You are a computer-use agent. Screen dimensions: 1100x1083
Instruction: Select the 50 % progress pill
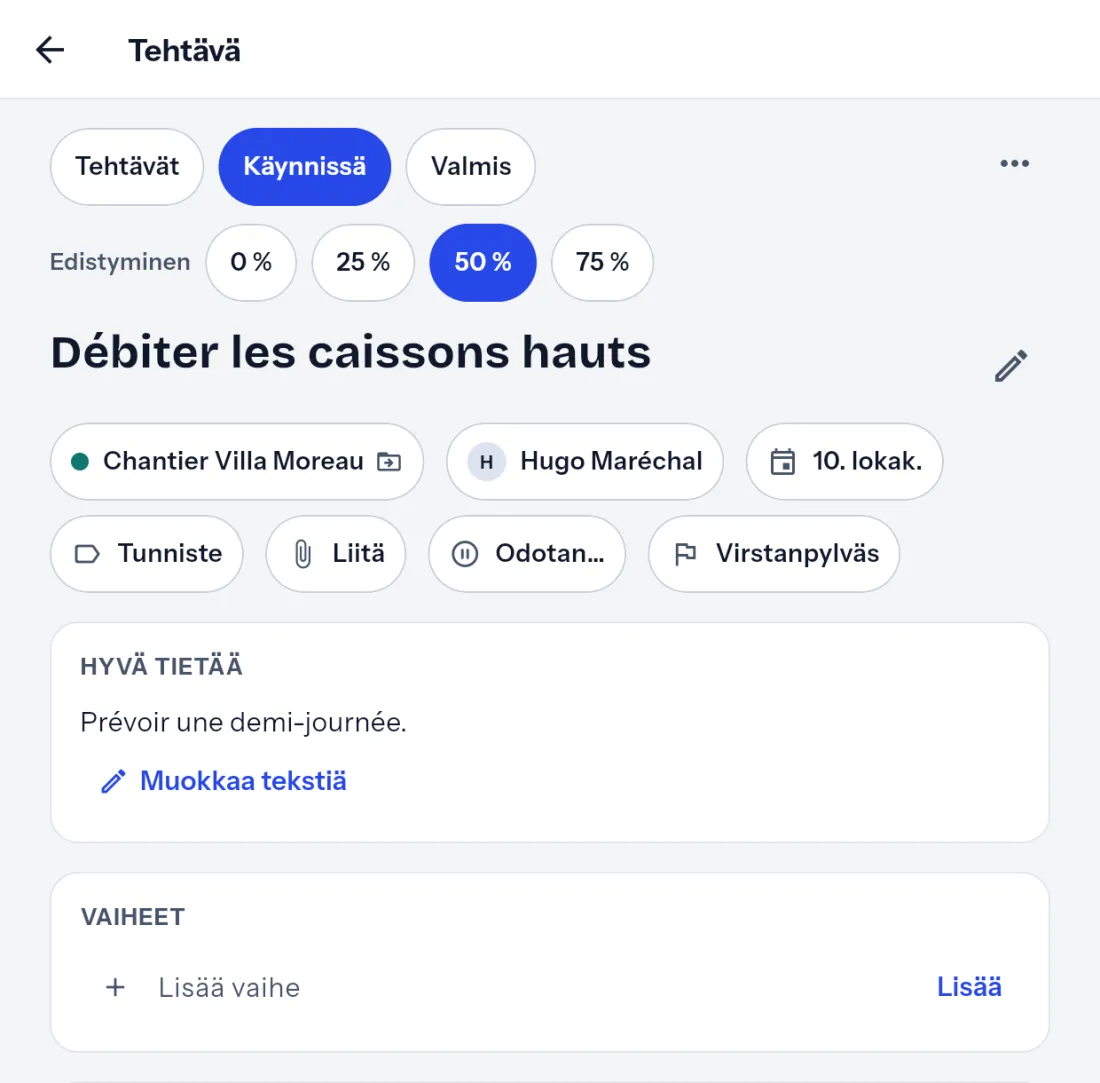(x=483, y=262)
